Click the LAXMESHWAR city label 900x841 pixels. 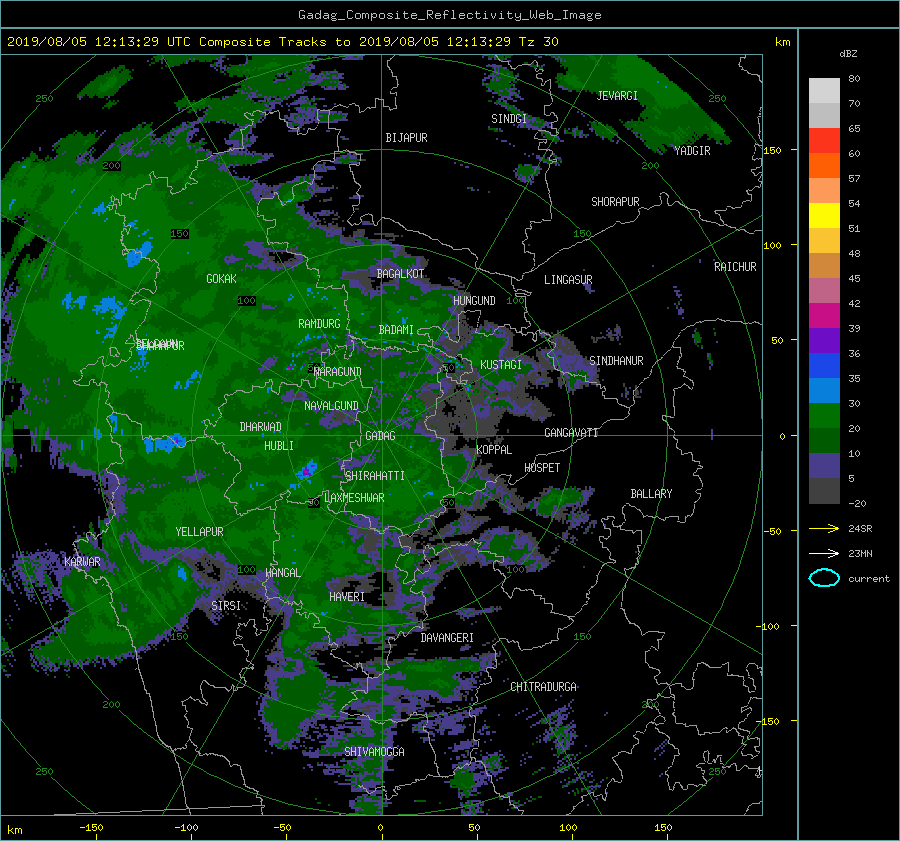pyautogui.click(x=354, y=498)
